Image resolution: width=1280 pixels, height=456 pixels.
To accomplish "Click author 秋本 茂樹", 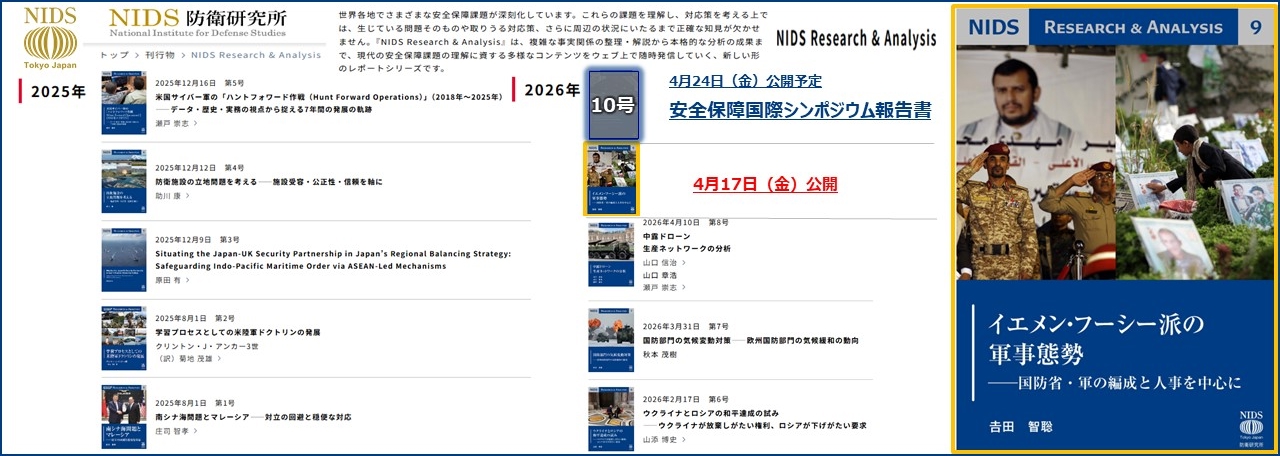I will pos(660,354).
